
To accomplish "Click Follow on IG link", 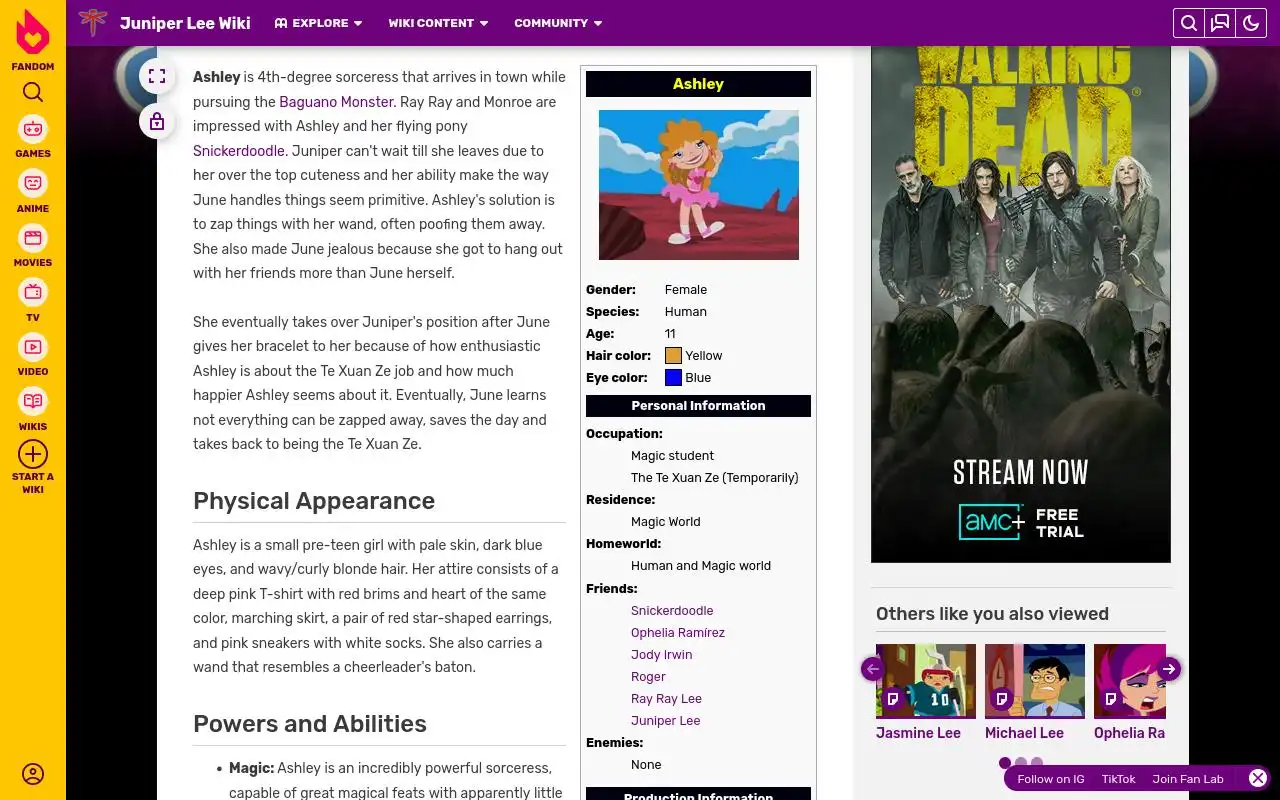I will (x=1051, y=779).
